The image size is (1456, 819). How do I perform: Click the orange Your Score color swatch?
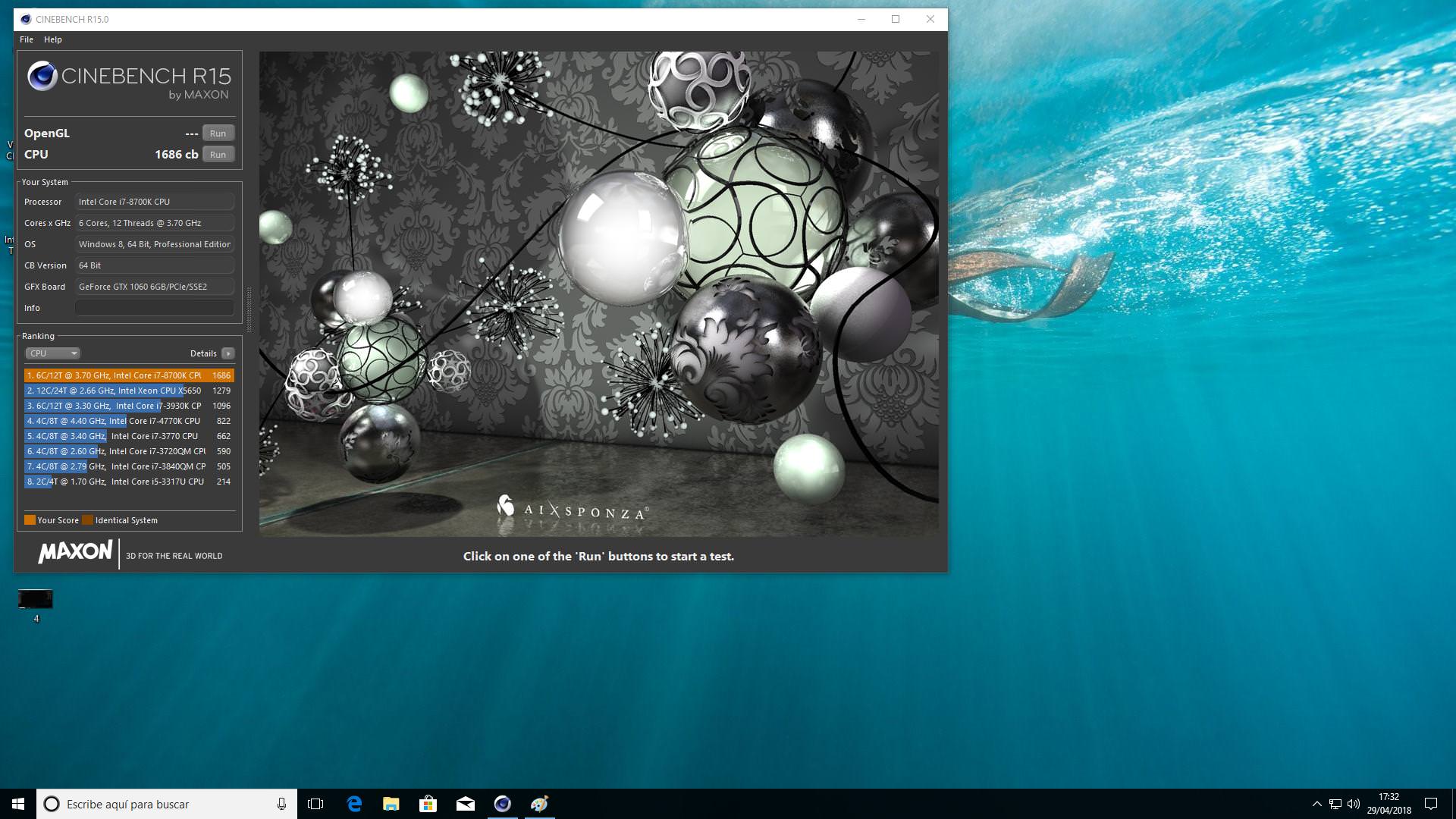click(30, 520)
